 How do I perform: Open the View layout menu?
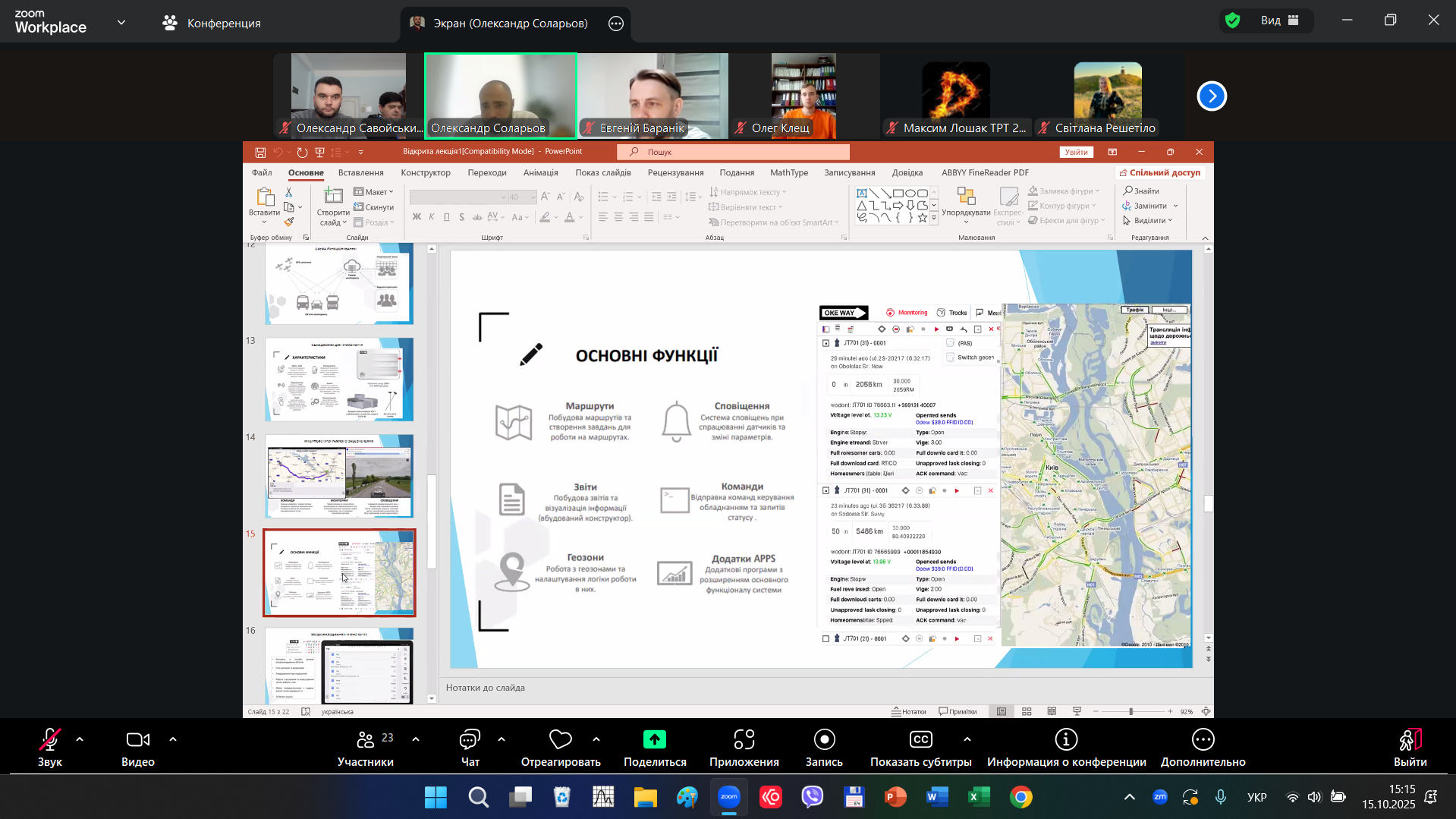point(1279,20)
